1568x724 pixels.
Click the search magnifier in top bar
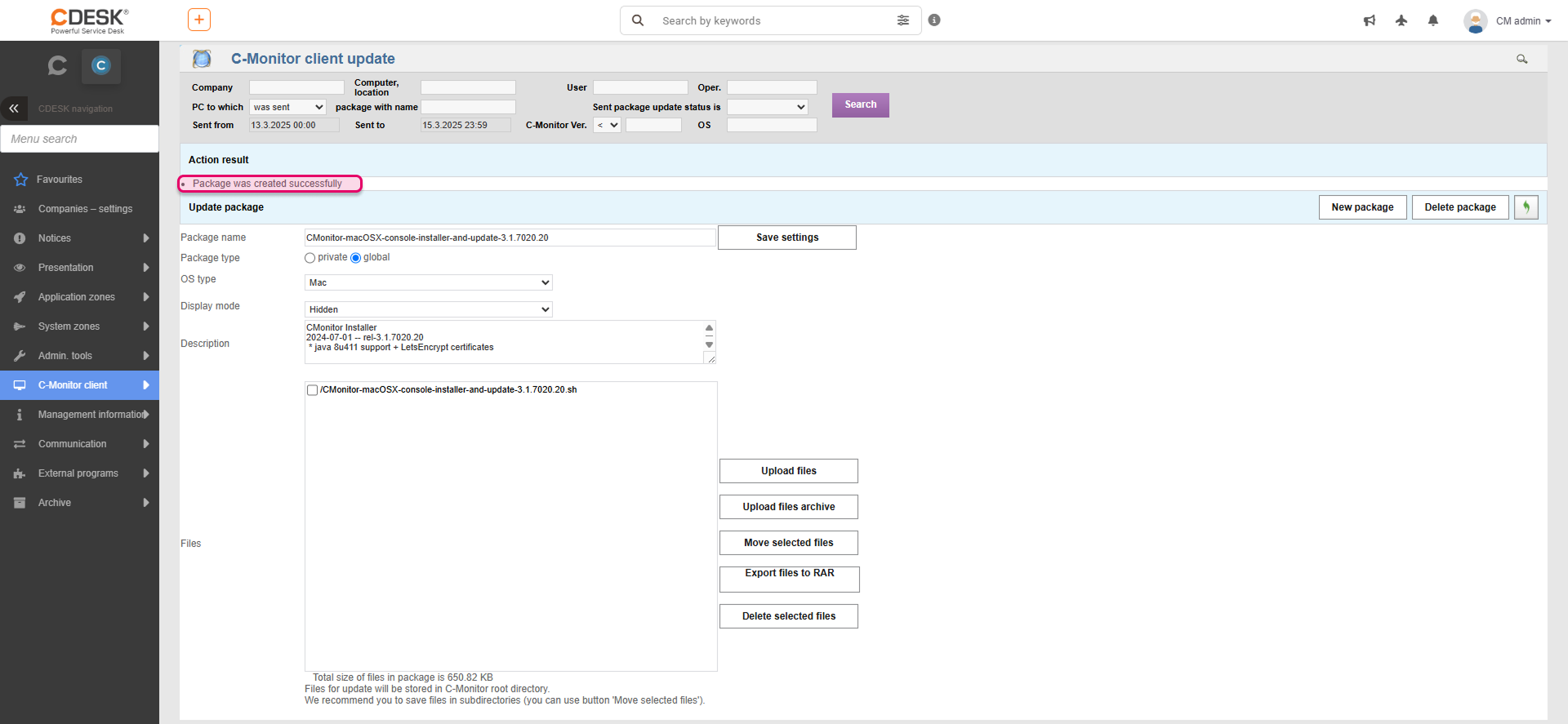638,20
